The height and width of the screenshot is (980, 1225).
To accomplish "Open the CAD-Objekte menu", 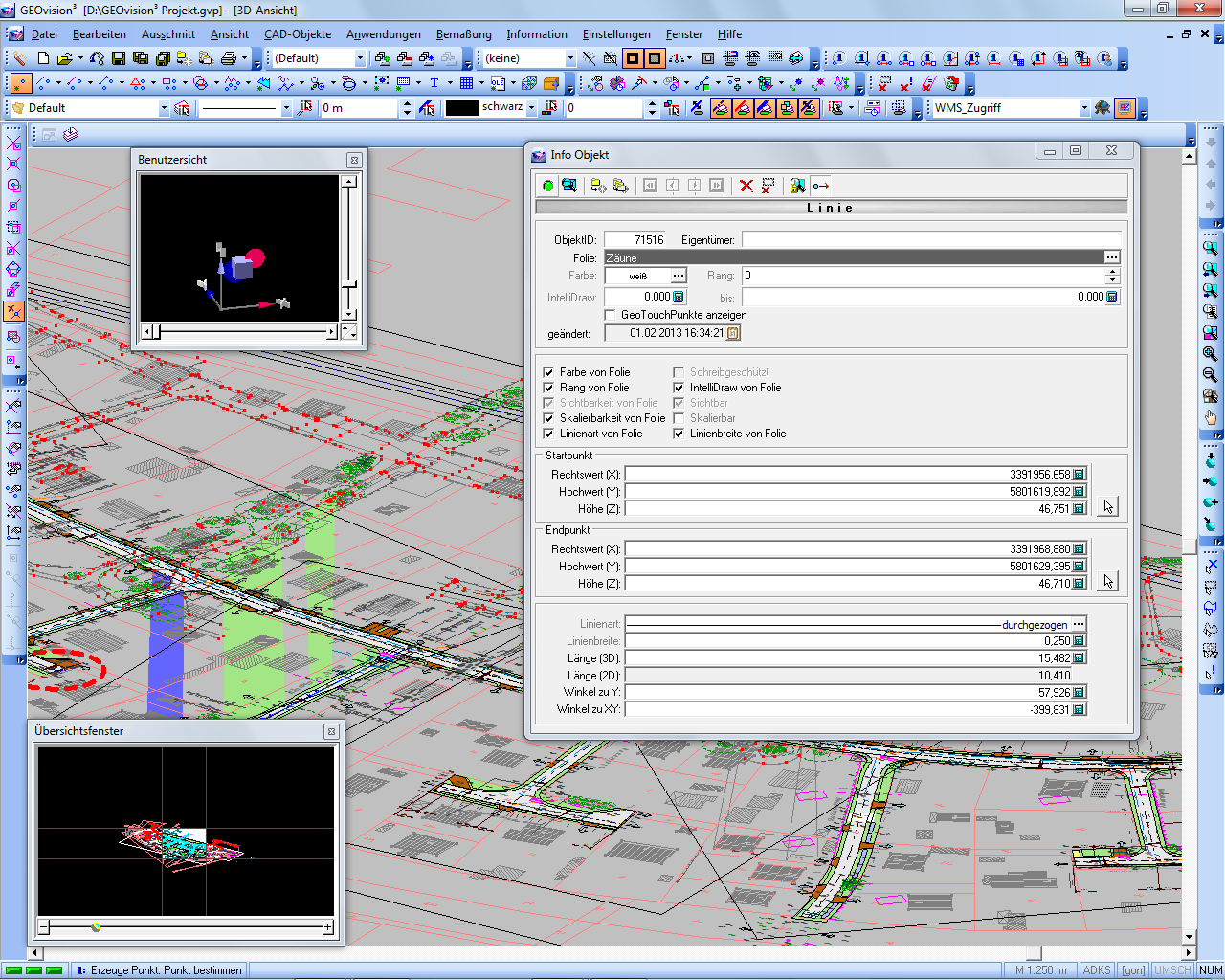I will pos(298,34).
